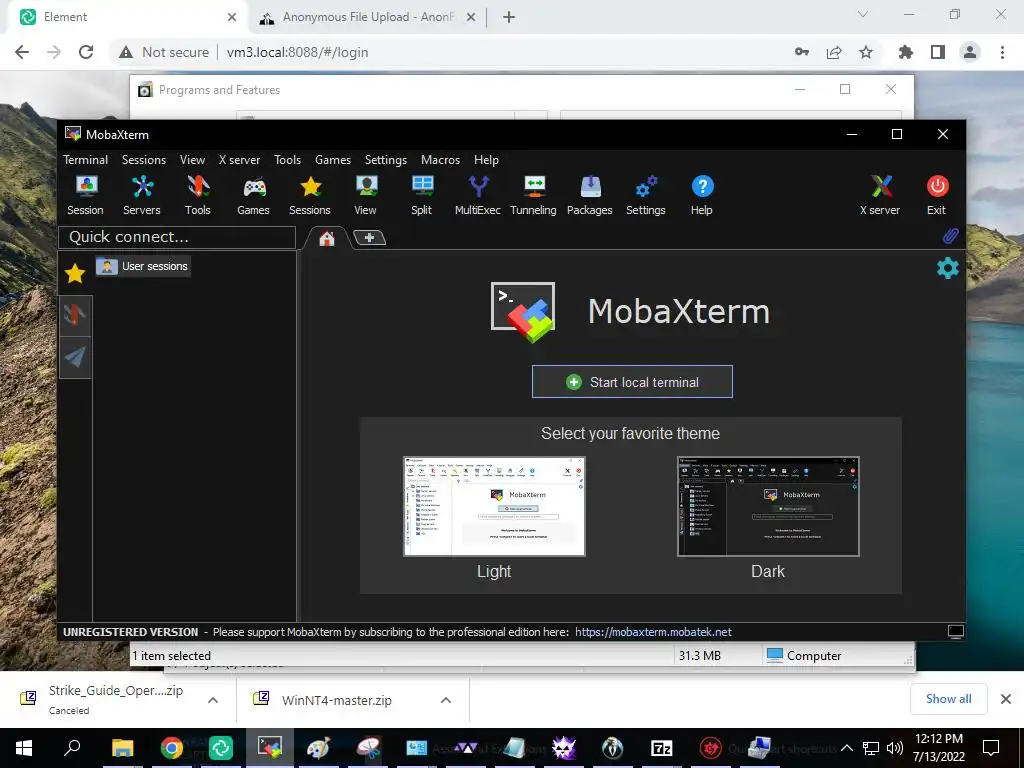Open the Chrome share icon
Viewport: 1024px width, 768px height.
[834, 52]
